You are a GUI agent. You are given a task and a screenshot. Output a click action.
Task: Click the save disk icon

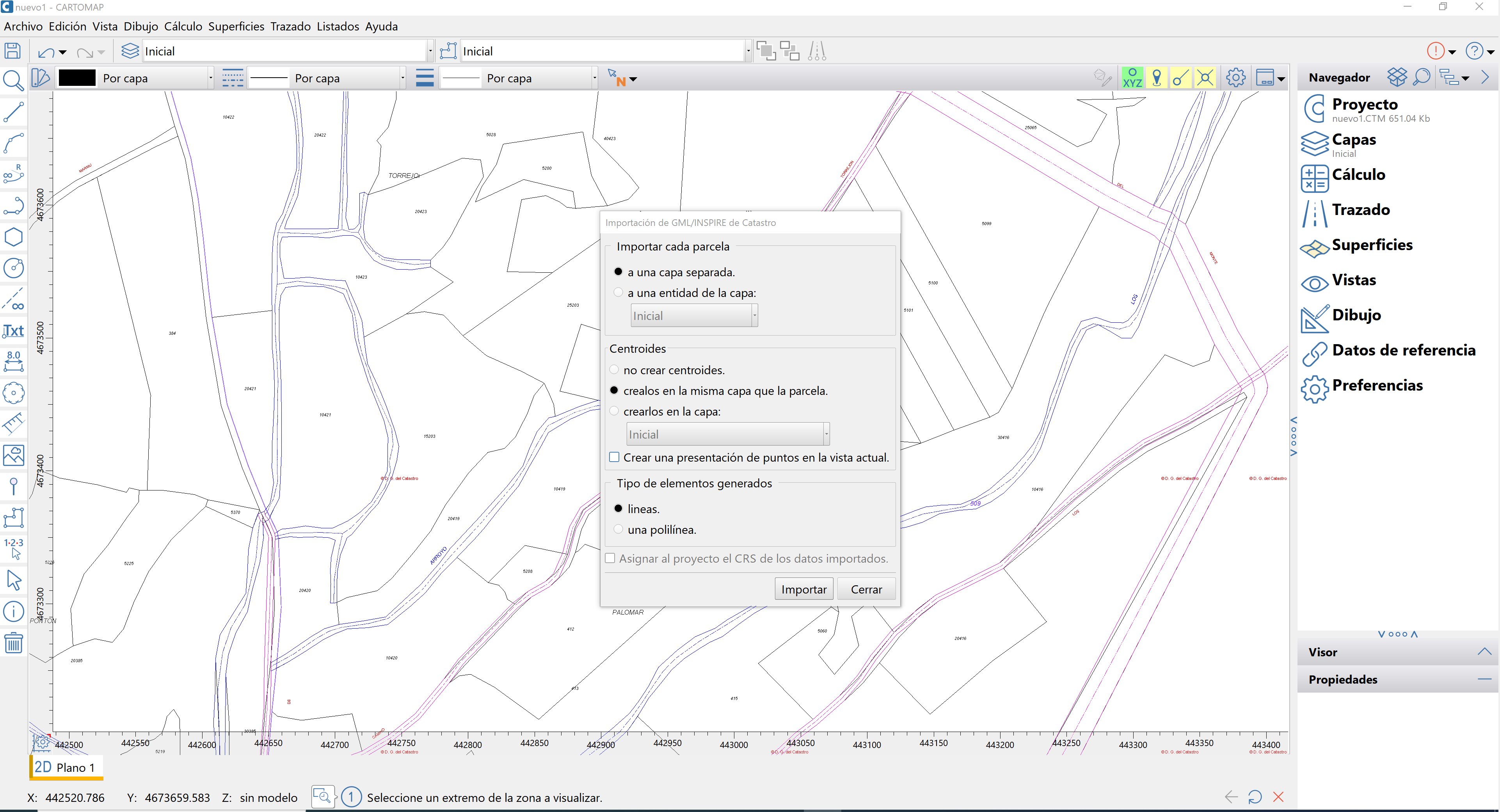coord(13,51)
